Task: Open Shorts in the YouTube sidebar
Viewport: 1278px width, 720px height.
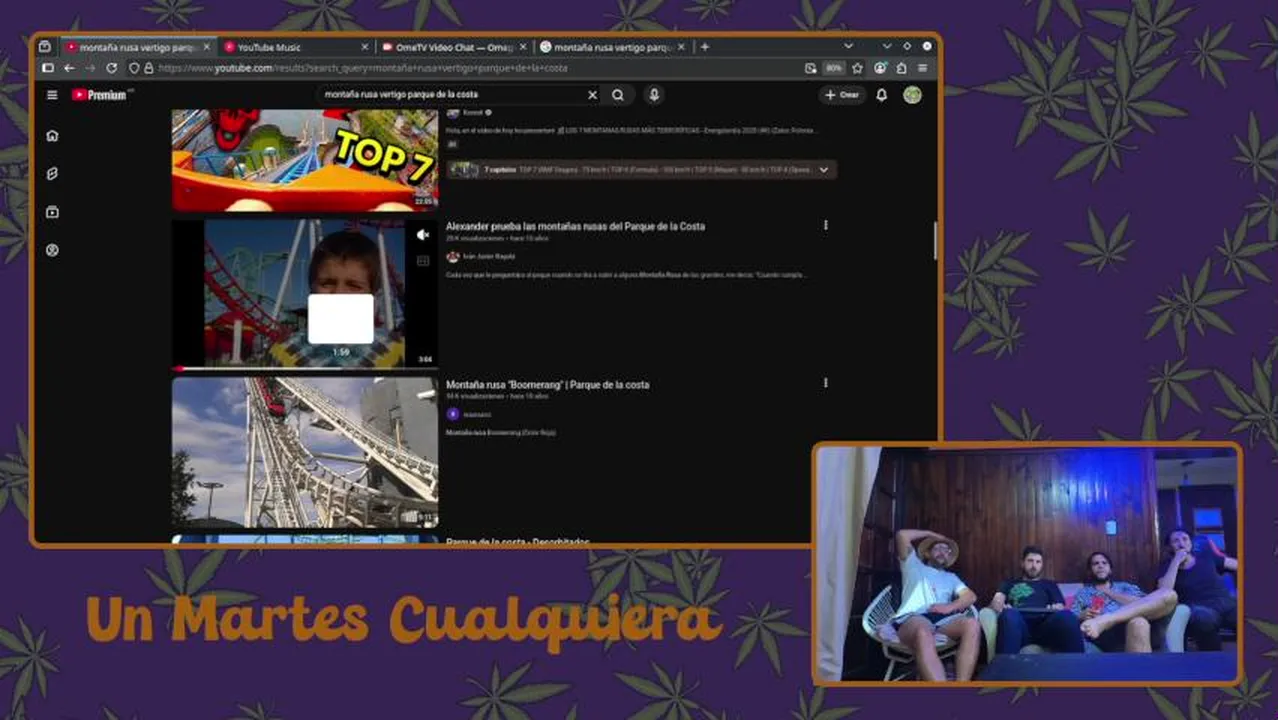Action: click(x=52, y=174)
